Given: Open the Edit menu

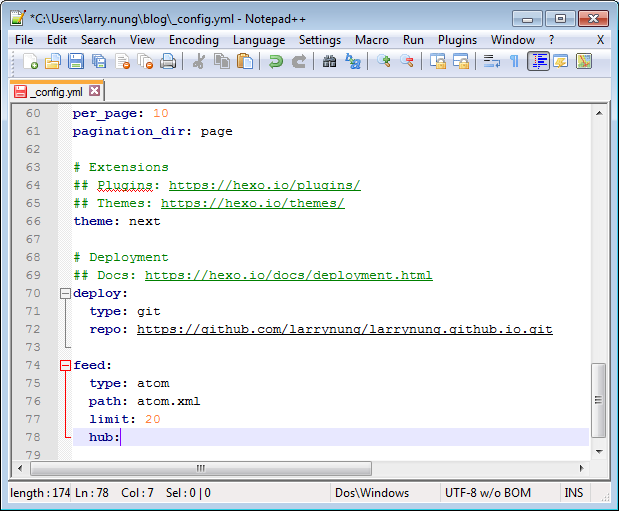Looking at the screenshot, I should click(57, 40).
